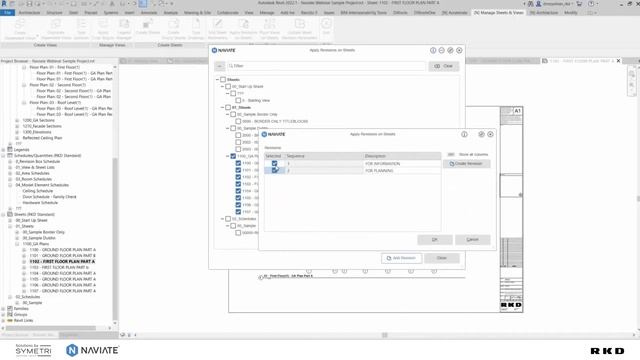Select Door Schedule - Family Check item
Image resolution: width=640 pixels, height=360 pixels.
(x=49, y=197)
